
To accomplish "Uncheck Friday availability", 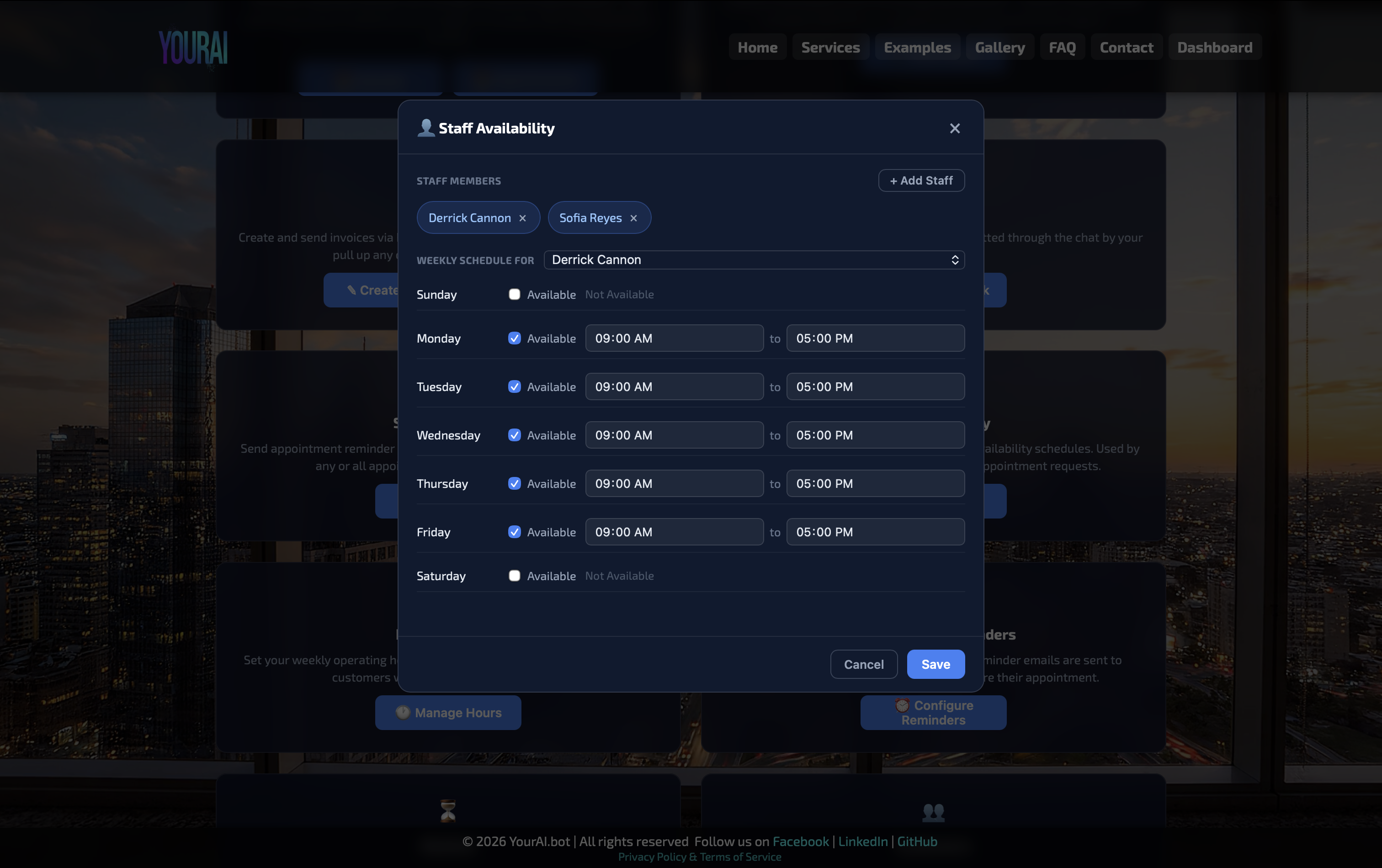I will (x=514, y=532).
